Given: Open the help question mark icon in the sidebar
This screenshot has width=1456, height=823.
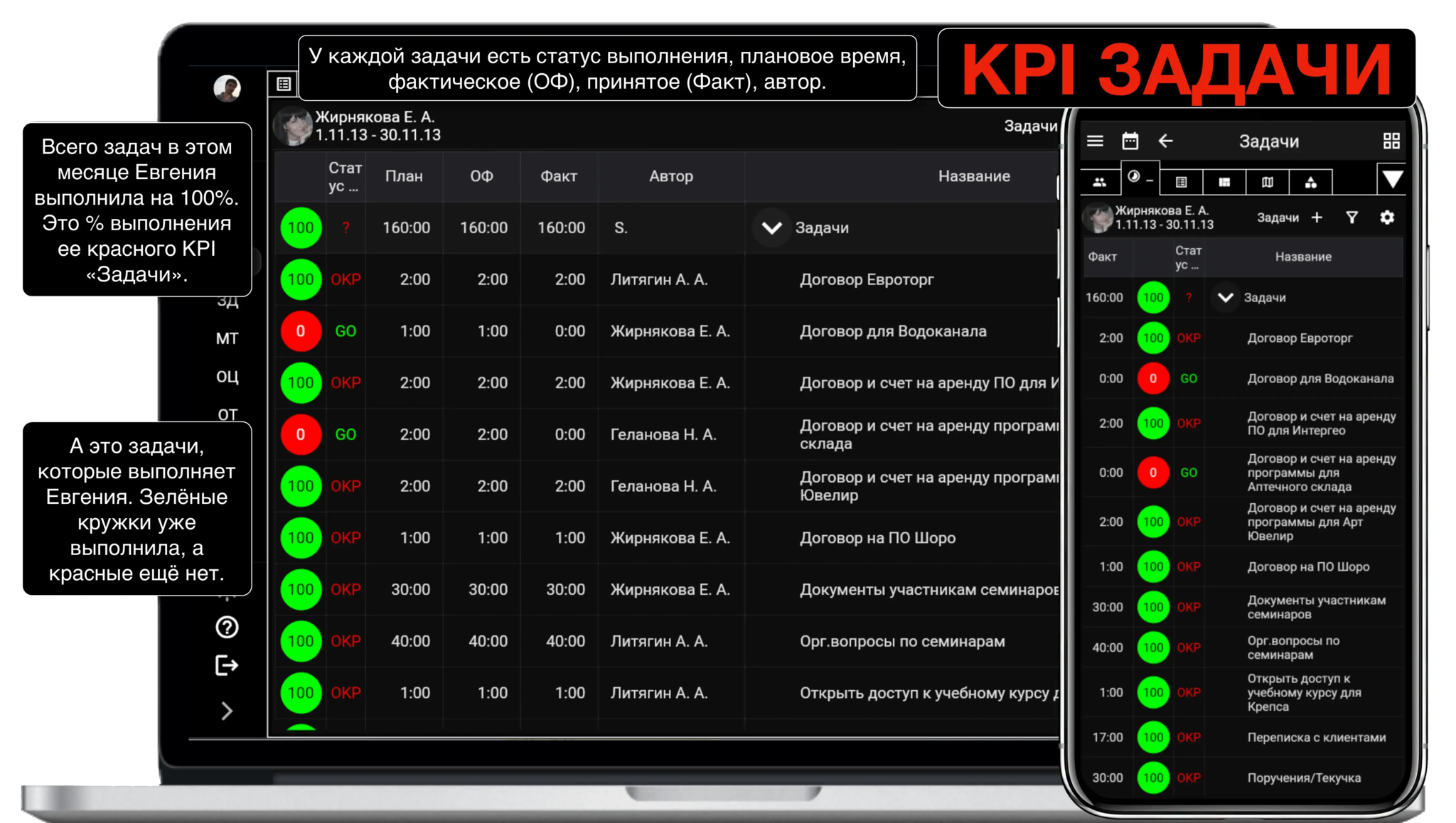Looking at the screenshot, I should 227,628.
